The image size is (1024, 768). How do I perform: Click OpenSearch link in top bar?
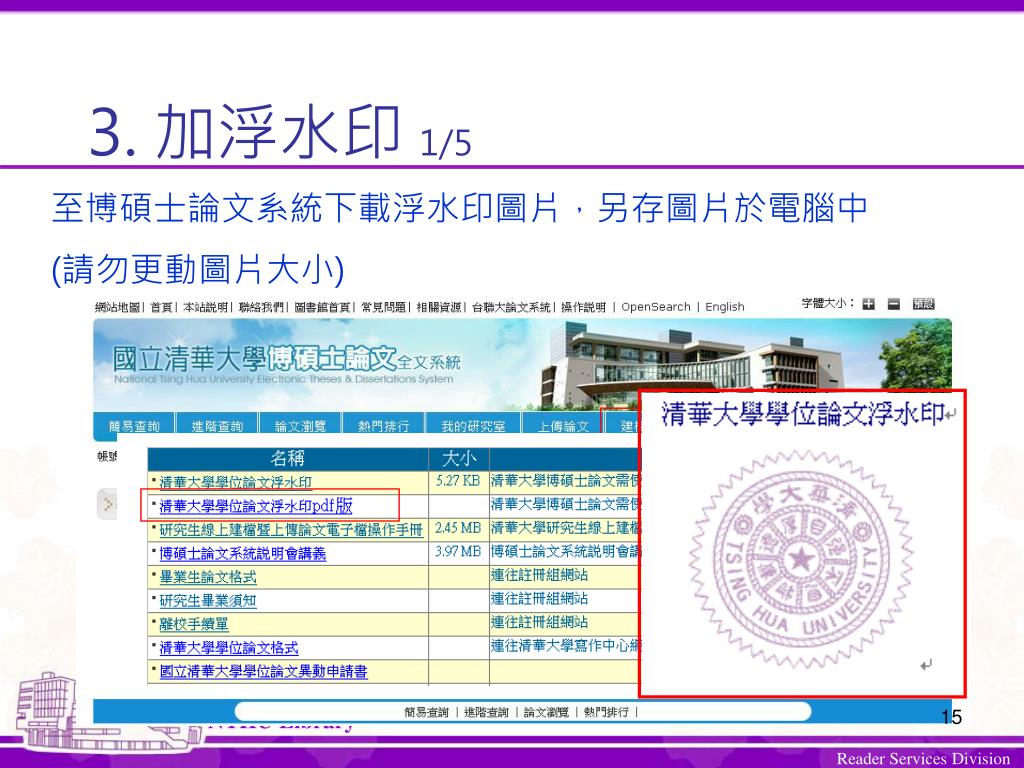[656, 307]
